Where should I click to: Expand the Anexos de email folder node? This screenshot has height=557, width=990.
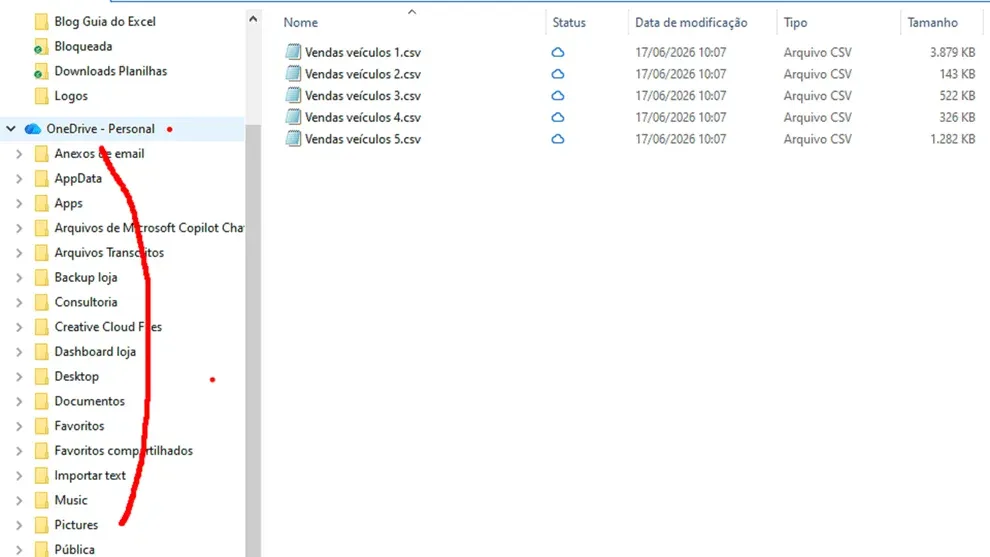[19, 154]
